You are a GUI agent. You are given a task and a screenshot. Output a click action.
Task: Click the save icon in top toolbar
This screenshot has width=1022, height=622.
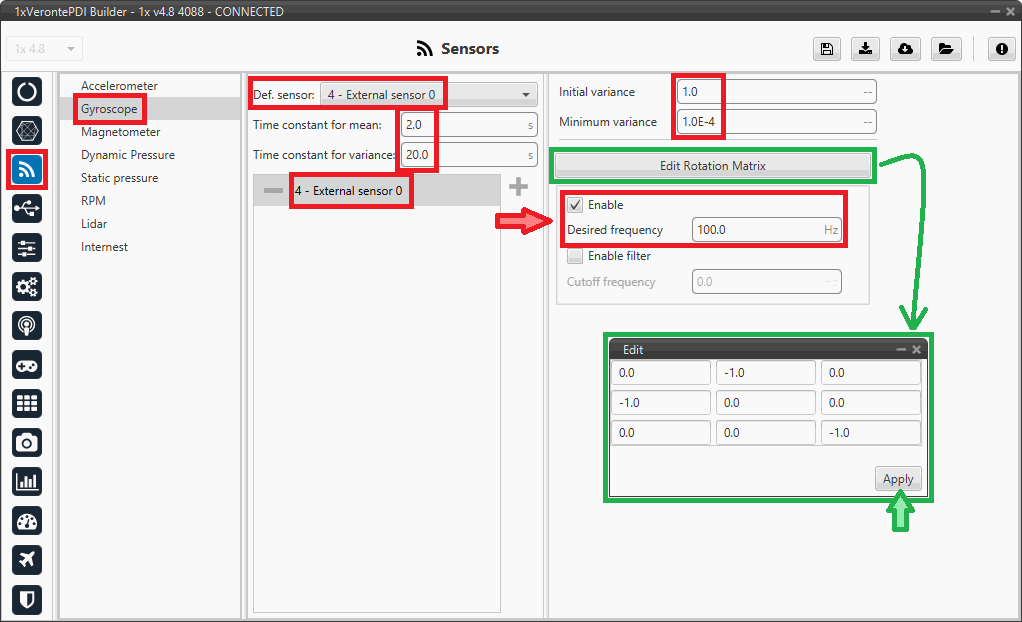click(x=826, y=49)
